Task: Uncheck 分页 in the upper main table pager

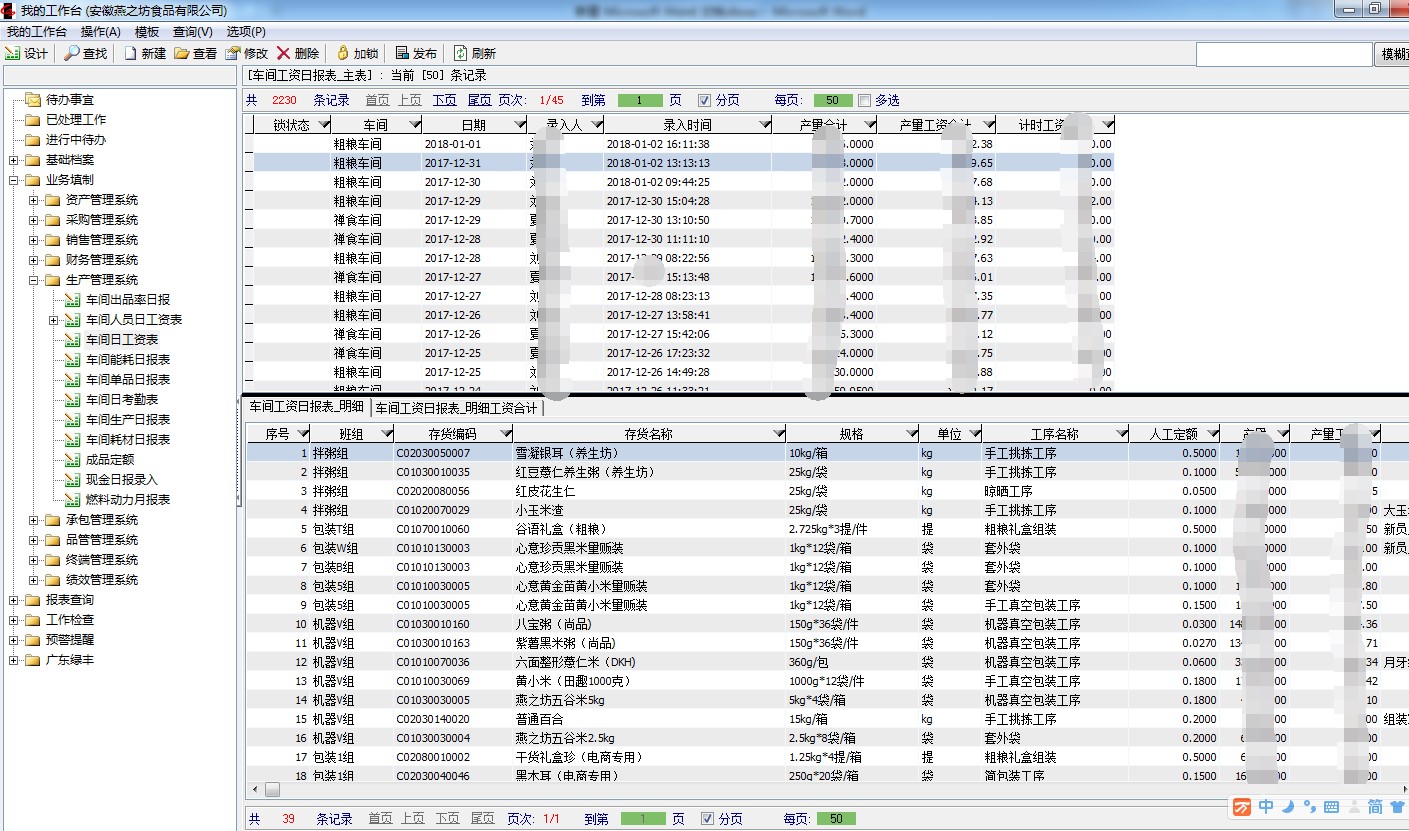Action: 705,100
